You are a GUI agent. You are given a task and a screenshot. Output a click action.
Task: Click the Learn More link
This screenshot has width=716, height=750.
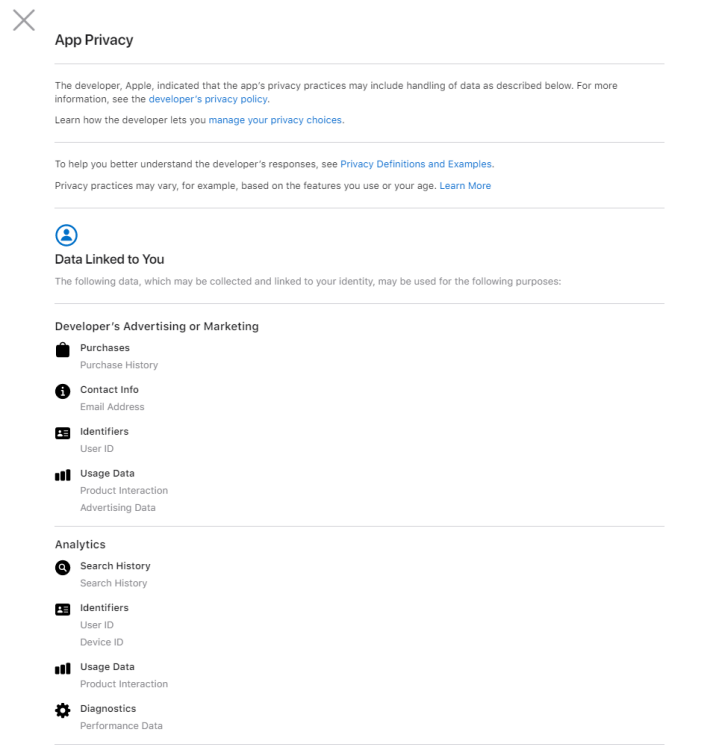(x=465, y=186)
